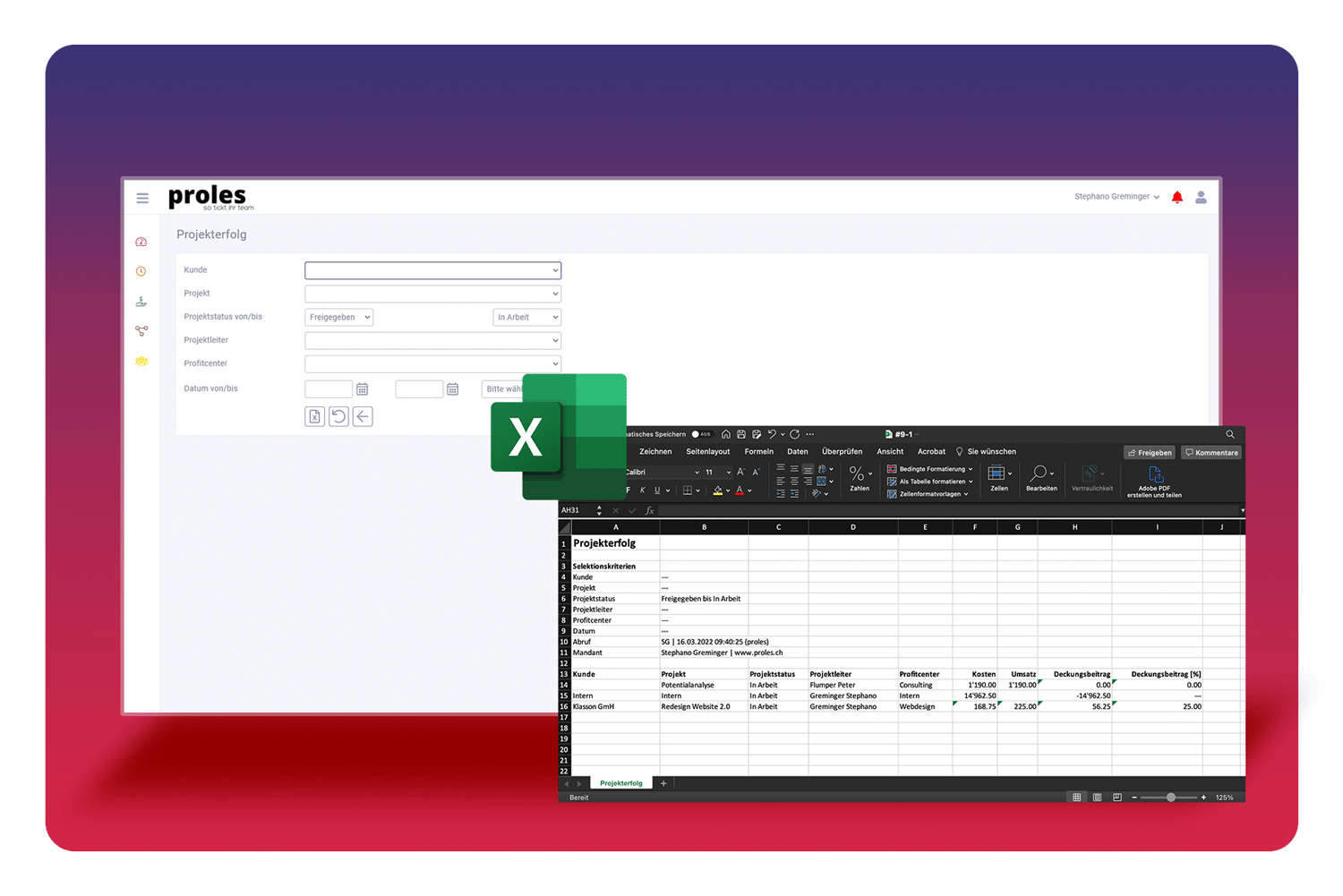The image size is (1343, 896).
Task: Open the red notification bell
Action: pyautogui.click(x=1177, y=197)
